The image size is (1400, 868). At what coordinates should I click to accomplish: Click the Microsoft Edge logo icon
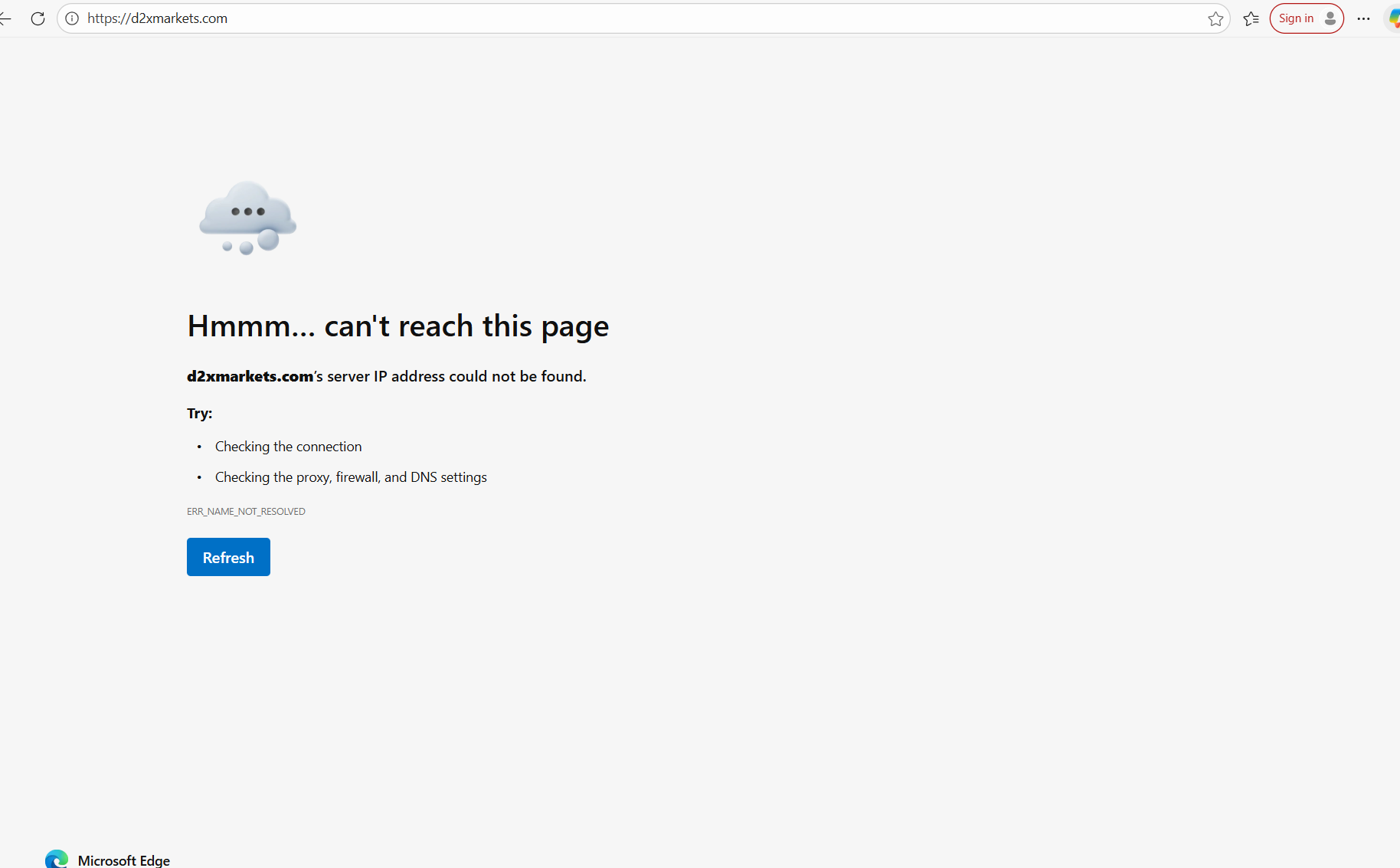[57, 860]
